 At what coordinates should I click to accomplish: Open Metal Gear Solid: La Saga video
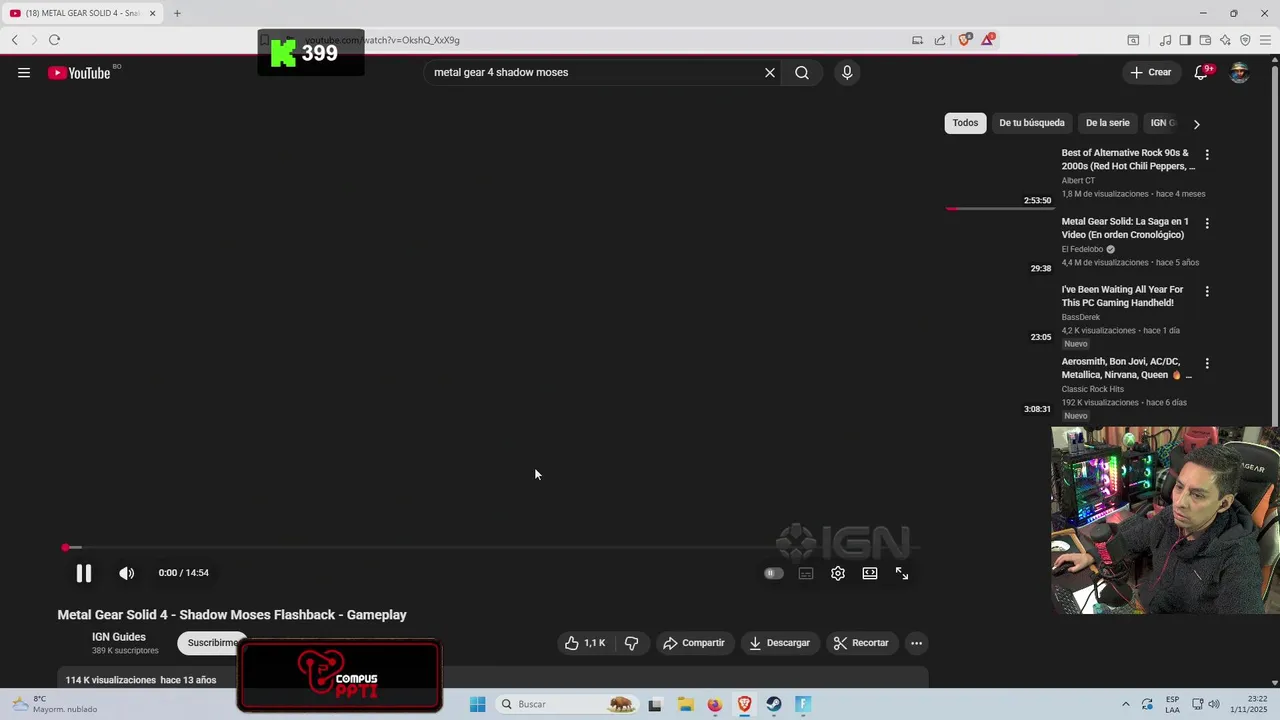[x=1125, y=228]
